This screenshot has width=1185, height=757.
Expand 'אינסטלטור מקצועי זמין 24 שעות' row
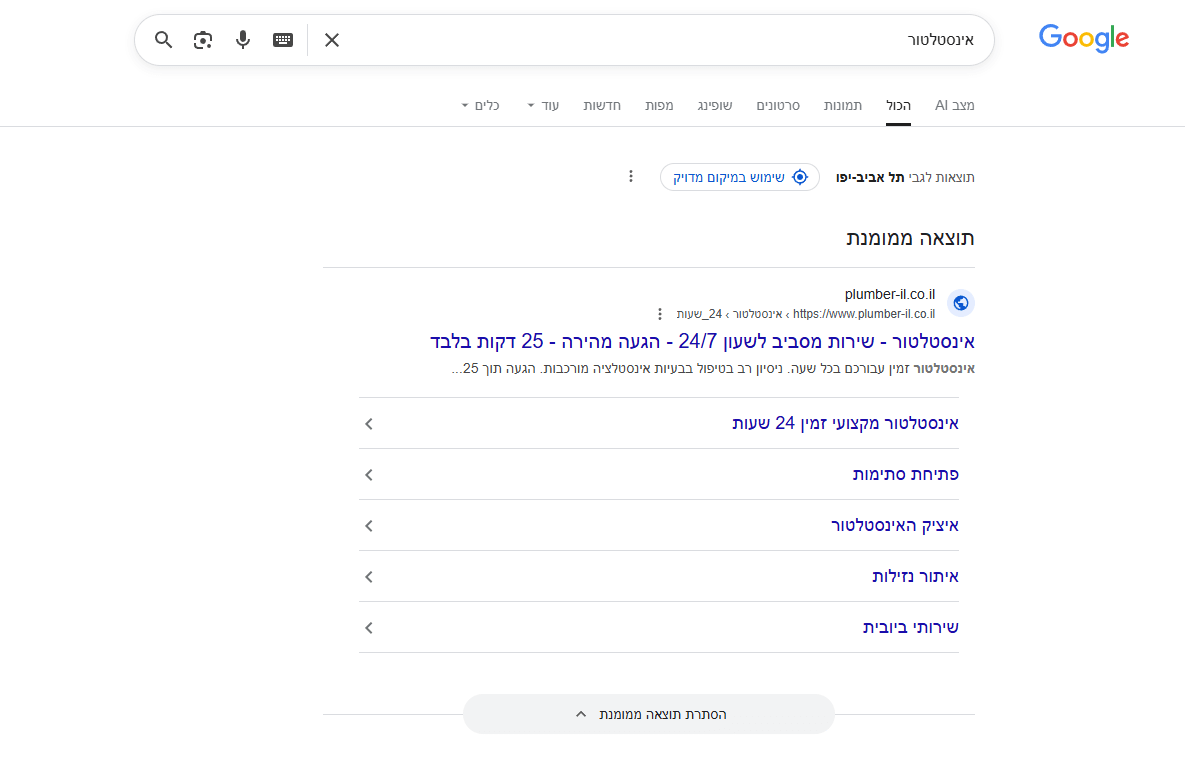click(658, 423)
